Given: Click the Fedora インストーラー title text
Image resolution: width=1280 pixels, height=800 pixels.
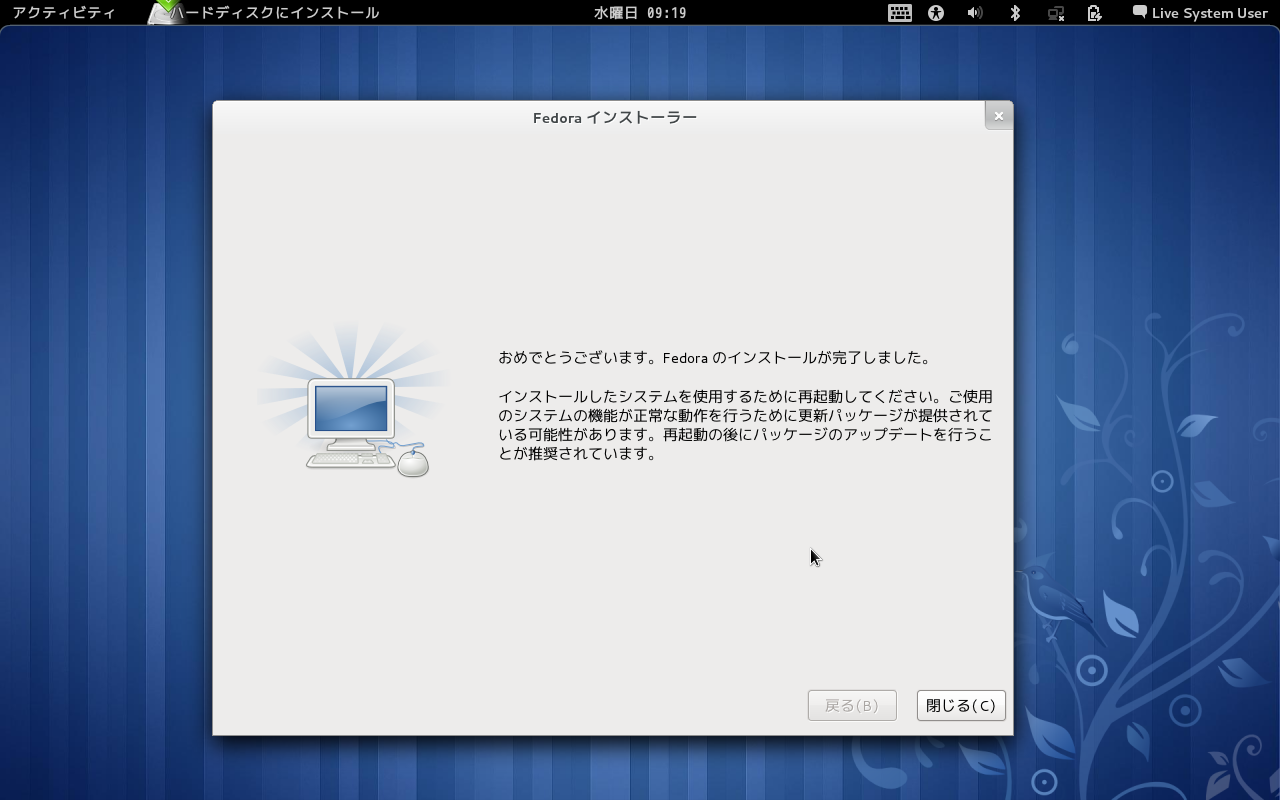Looking at the screenshot, I should 615,117.
